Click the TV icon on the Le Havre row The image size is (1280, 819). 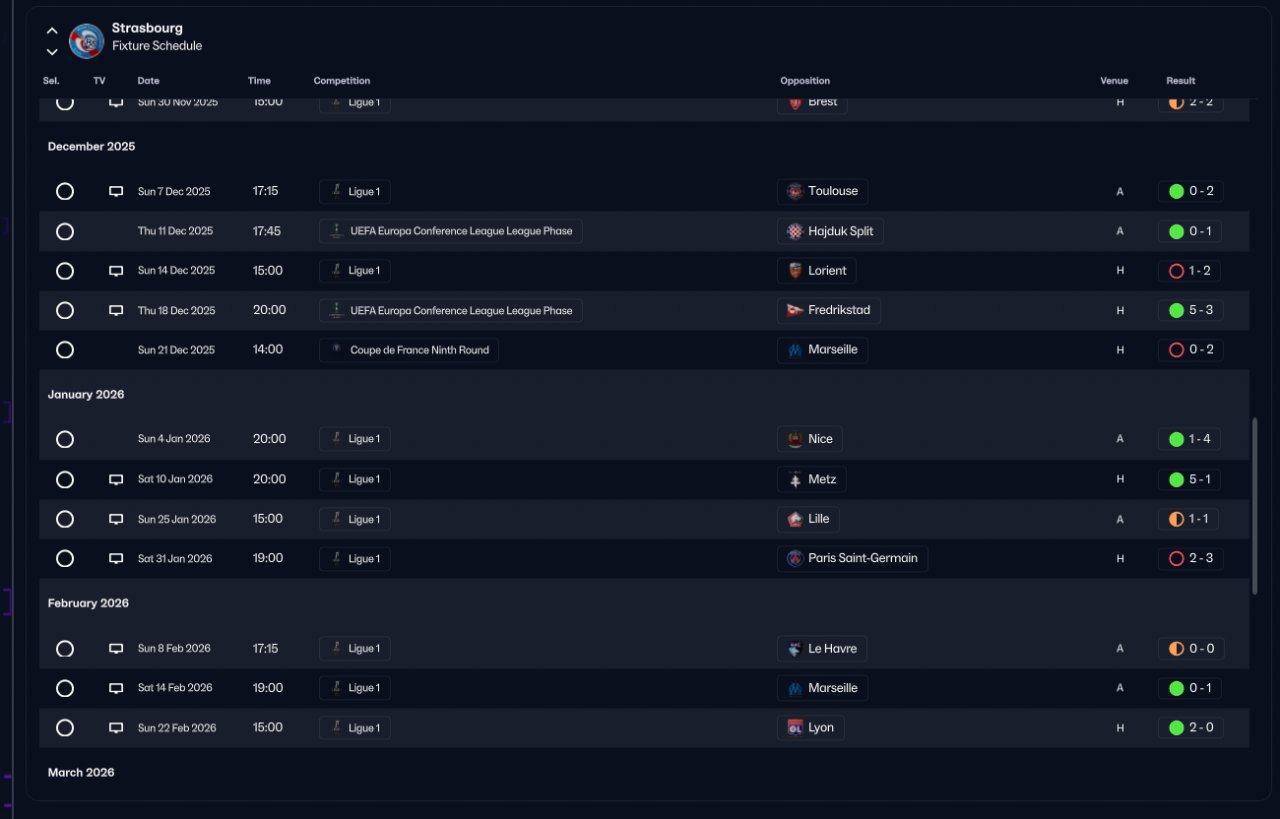point(116,649)
